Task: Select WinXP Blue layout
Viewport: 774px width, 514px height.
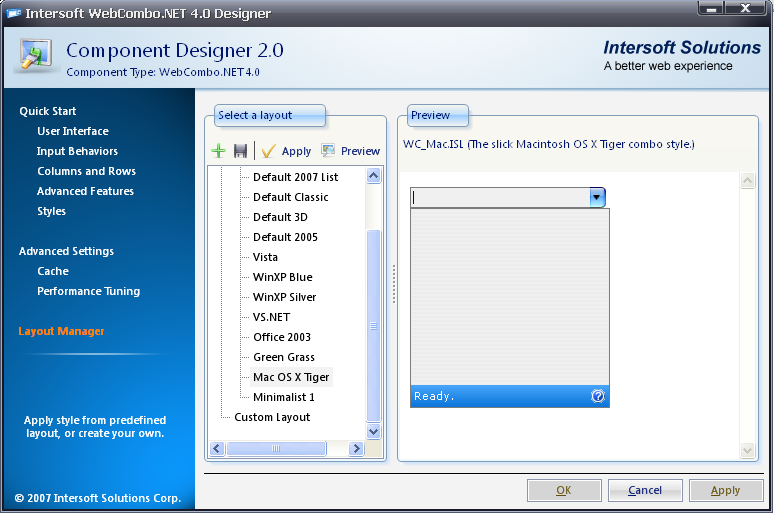Action: 282,277
